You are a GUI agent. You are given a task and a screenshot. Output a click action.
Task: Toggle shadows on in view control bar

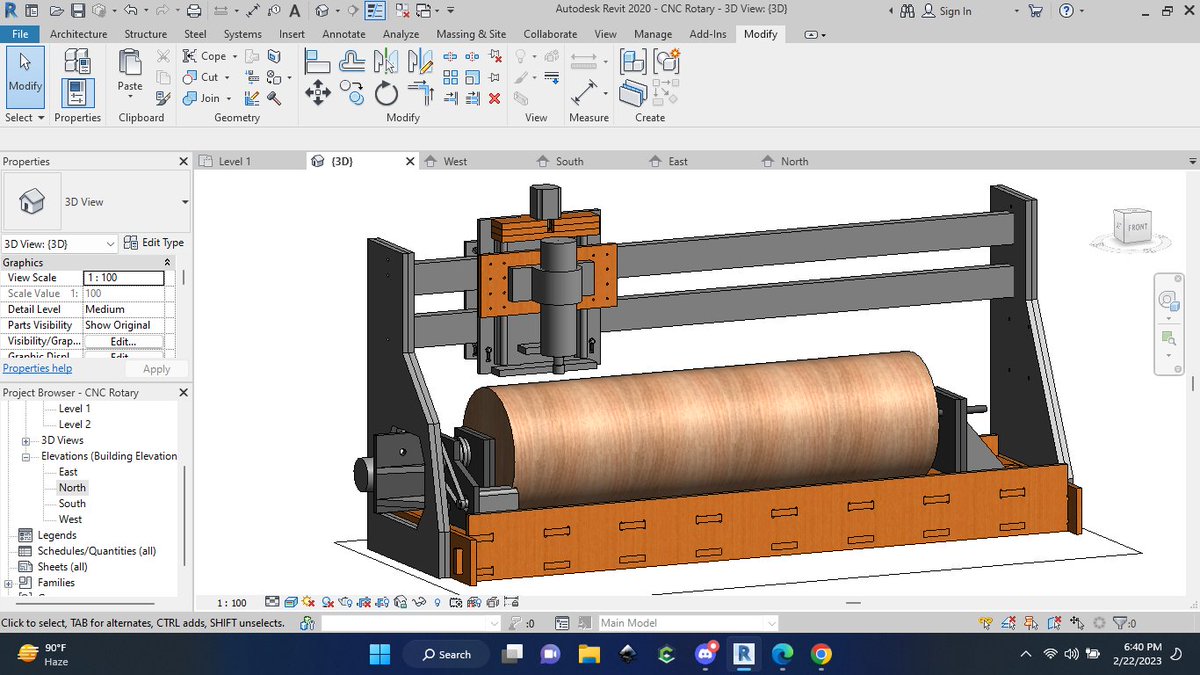[x=327, y=602]
